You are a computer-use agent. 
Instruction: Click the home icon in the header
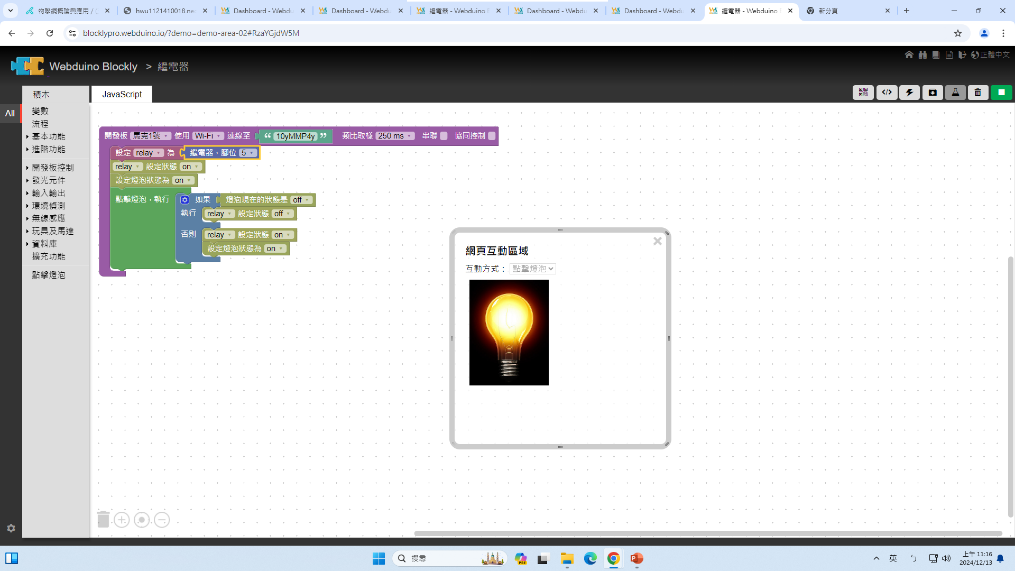pyautogui.click(x=909, y=55)
